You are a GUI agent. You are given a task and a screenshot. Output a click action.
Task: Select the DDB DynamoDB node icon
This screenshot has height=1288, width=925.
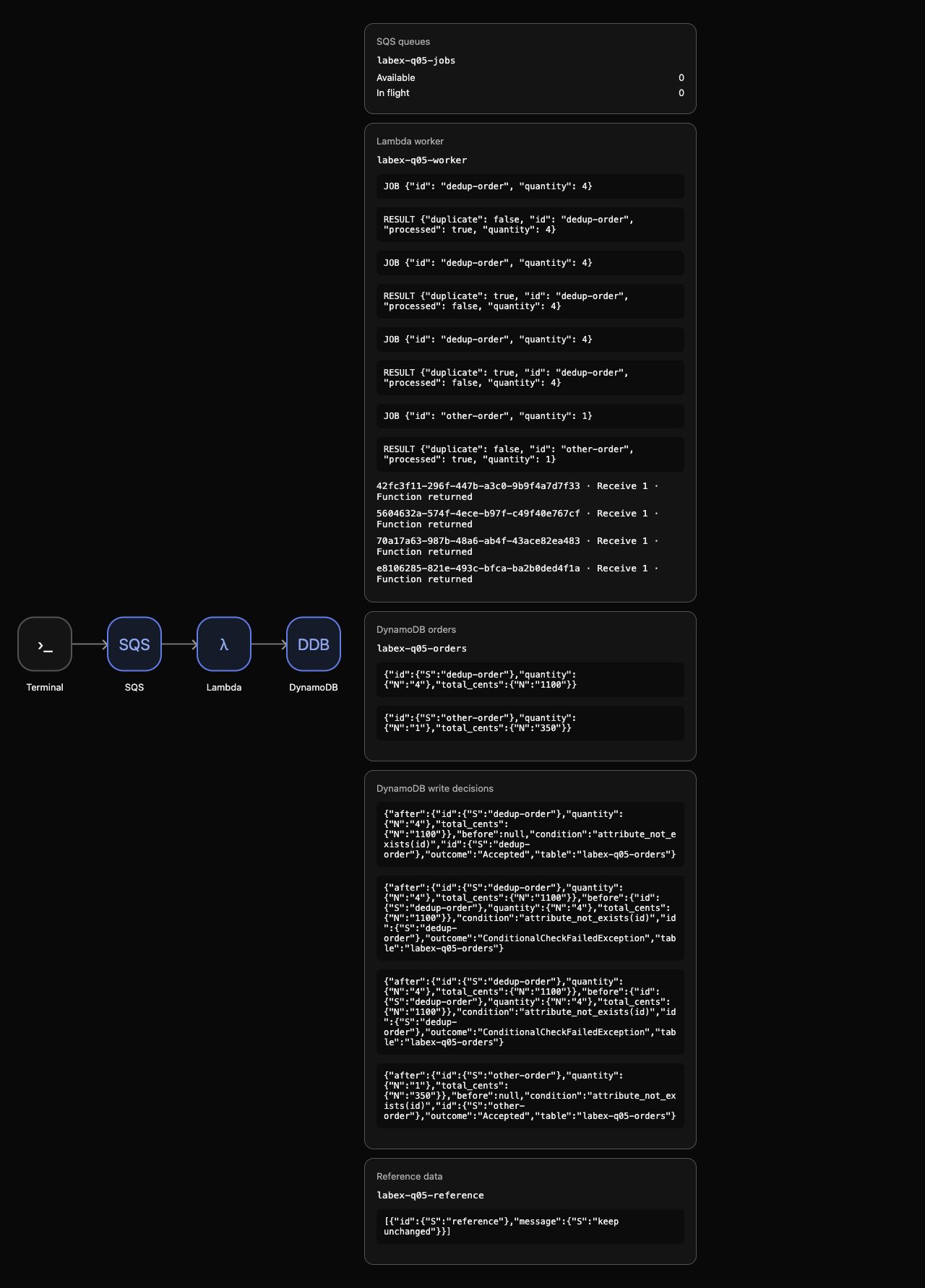[314, 644]
